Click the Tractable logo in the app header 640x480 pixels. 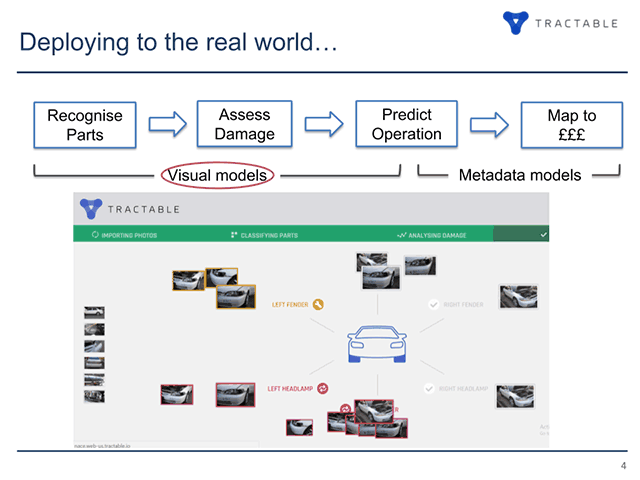coord(92,207)
